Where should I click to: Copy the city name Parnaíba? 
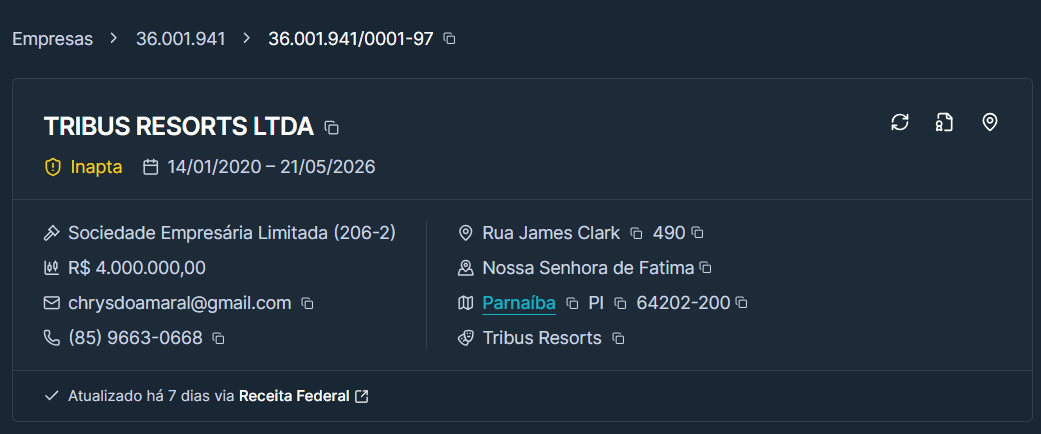pyautogui.click(x=572, y=303)
